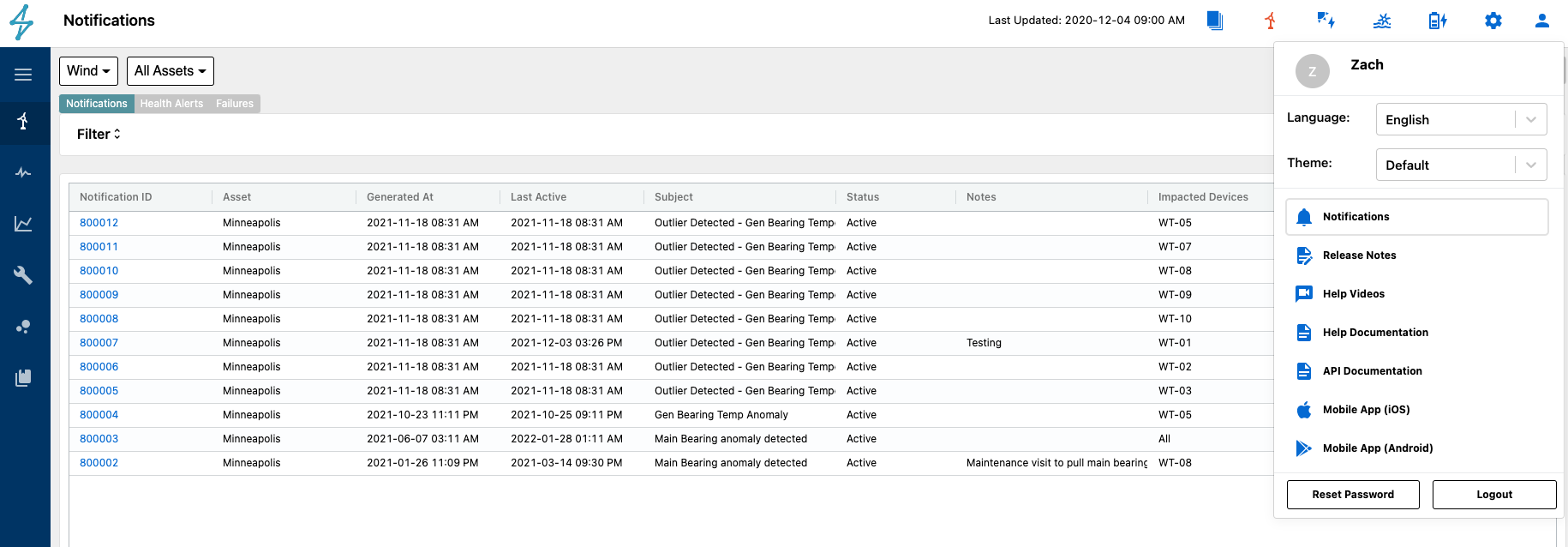Screen dimensions: 1568x547
Task: Open notification 800011 link
Action: pos(99,247)
